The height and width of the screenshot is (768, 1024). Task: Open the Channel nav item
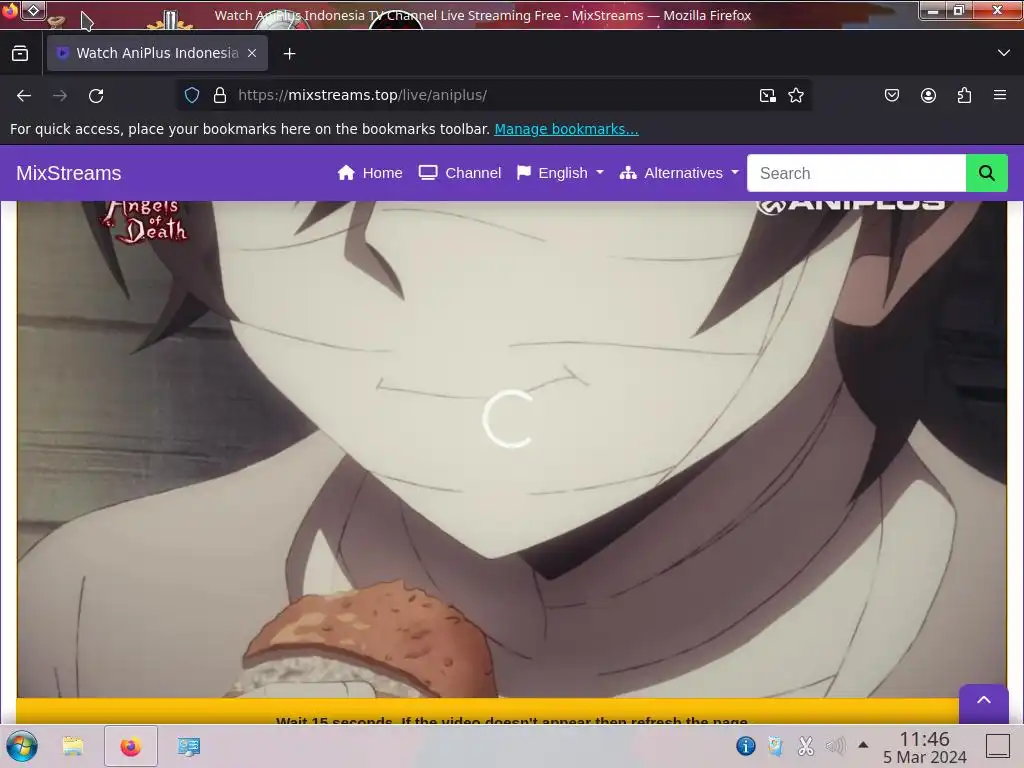pos(460,173)
